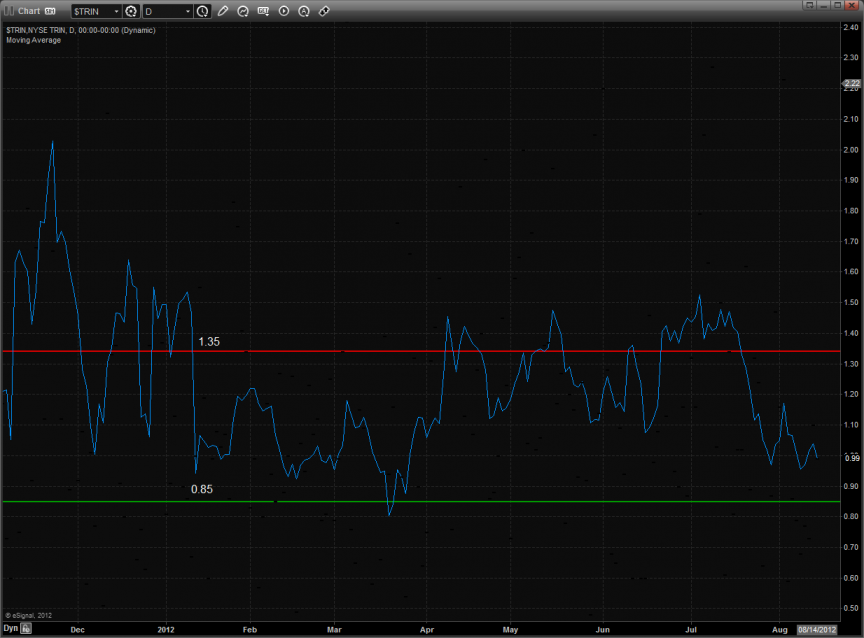Open the time template clock icon
This screenshot has width=864, height=638.
click(203, 11)
